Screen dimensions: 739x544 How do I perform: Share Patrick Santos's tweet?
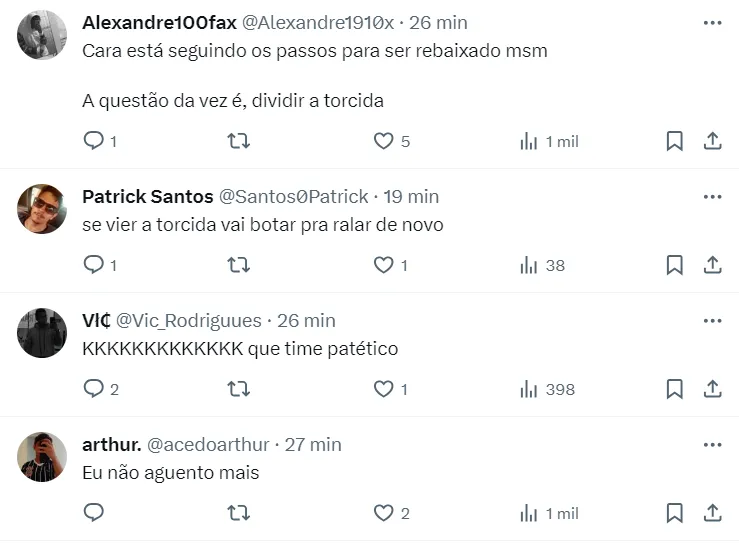[x=713, y=265]
